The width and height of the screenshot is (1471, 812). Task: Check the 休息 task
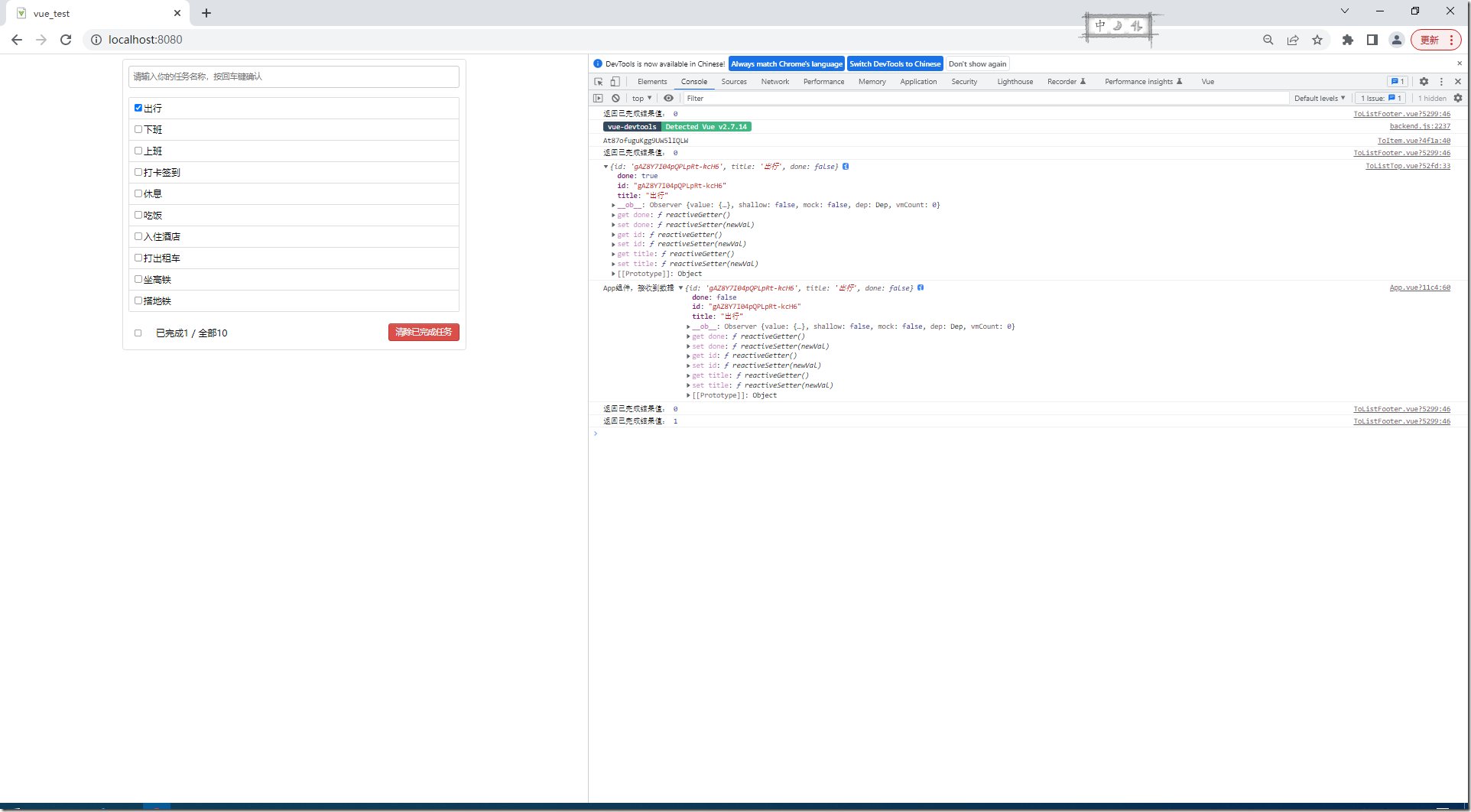pyautogui.click(x=138, y=193)
